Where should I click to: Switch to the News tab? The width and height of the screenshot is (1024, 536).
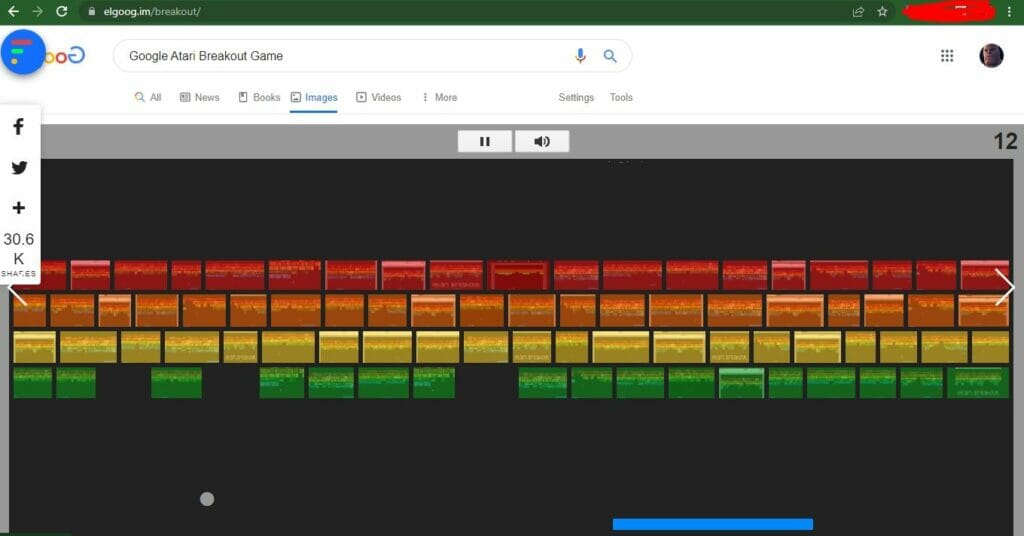pyautogui.click(x=200, y=98)
